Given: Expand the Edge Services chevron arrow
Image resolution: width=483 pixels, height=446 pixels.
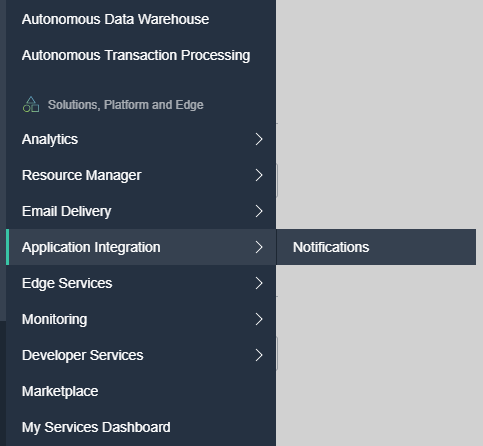Looking at the screenshot, I should click(x=259, y=283).
